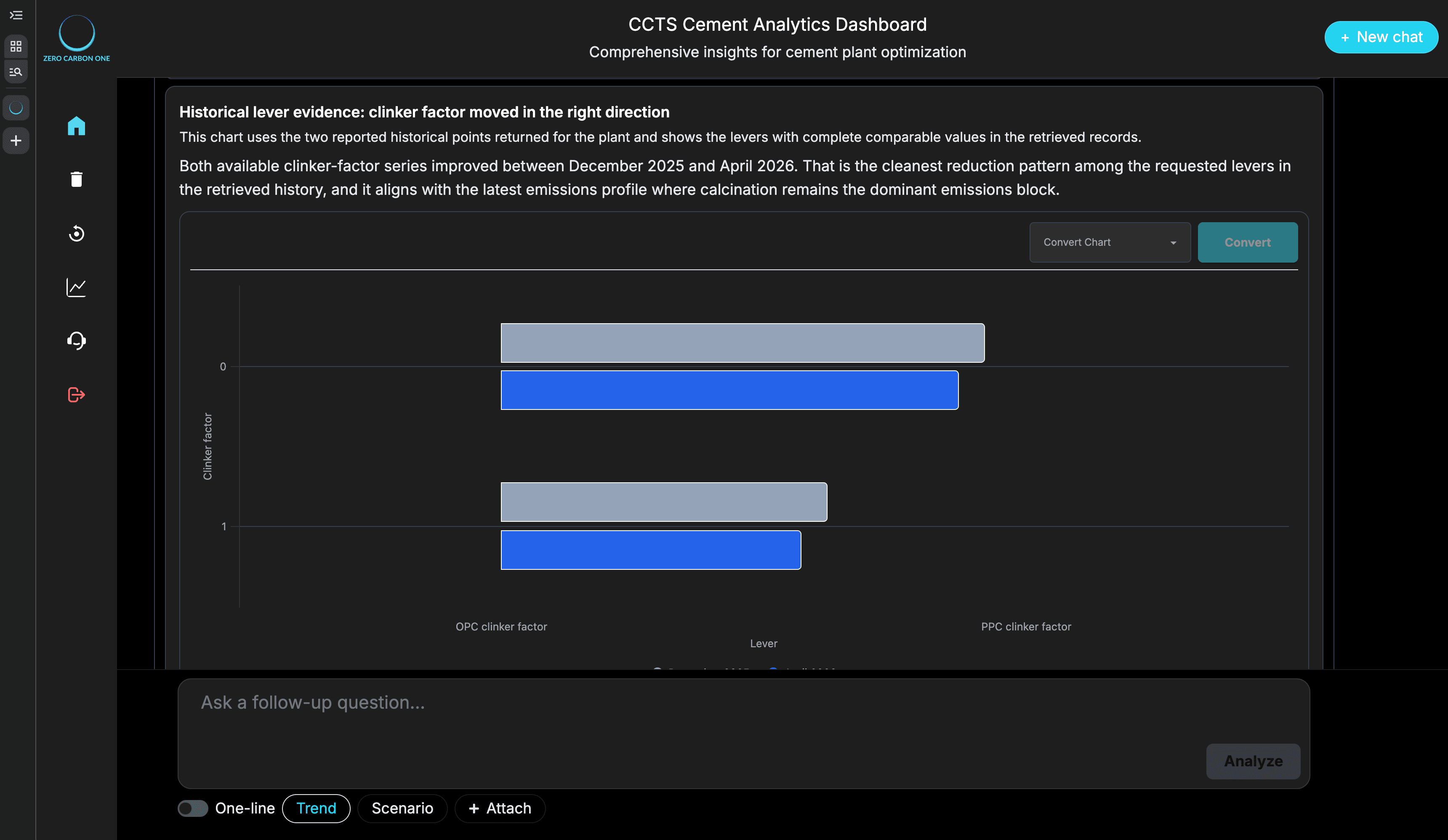The width and height of the screenshot is (1448, 840).
Task: Select the Zero Carbon One logo icon
Action: [16, 107]
